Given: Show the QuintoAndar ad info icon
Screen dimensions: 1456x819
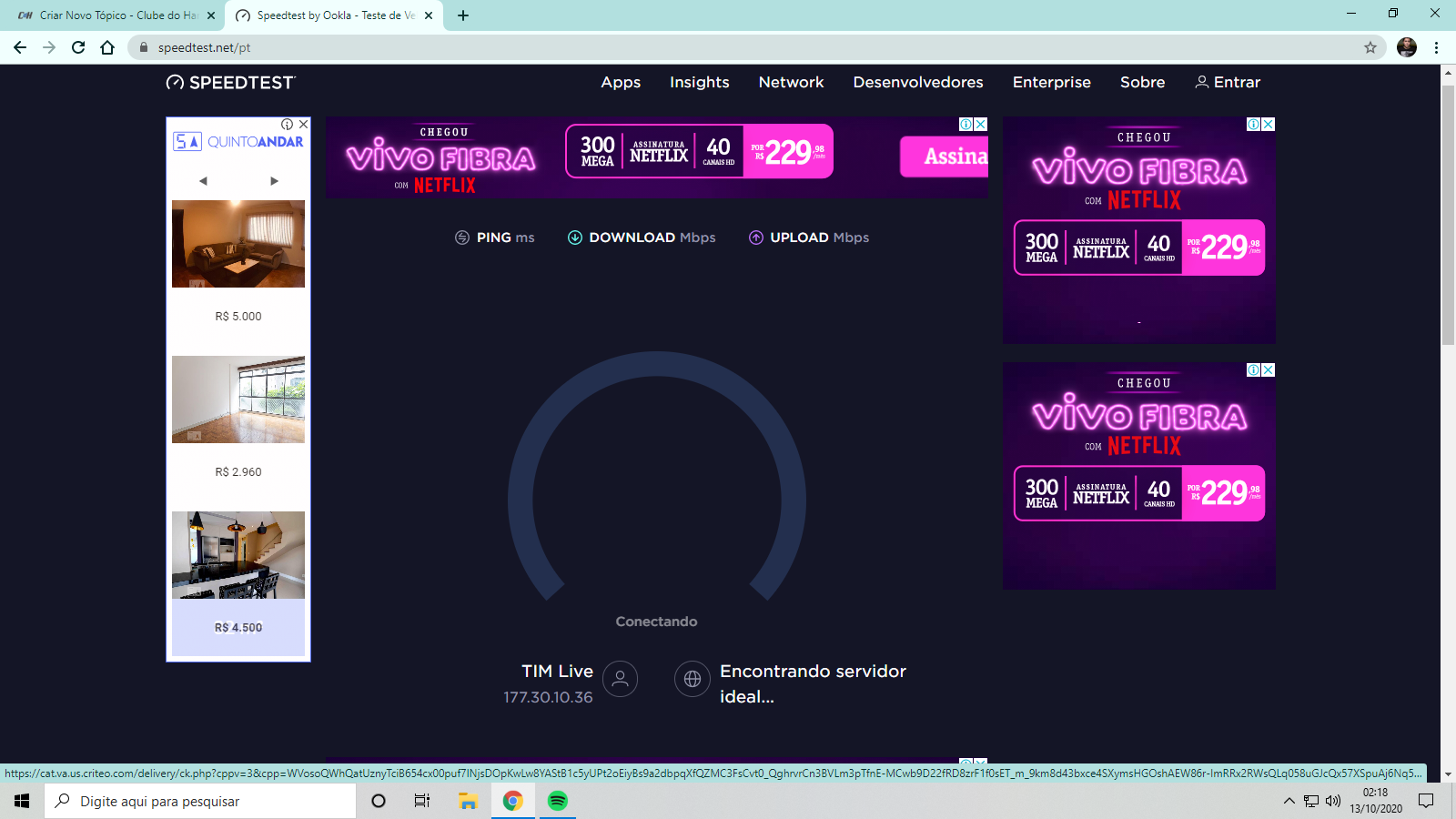Looking at the screenshot, I should (x=288, y=124).
